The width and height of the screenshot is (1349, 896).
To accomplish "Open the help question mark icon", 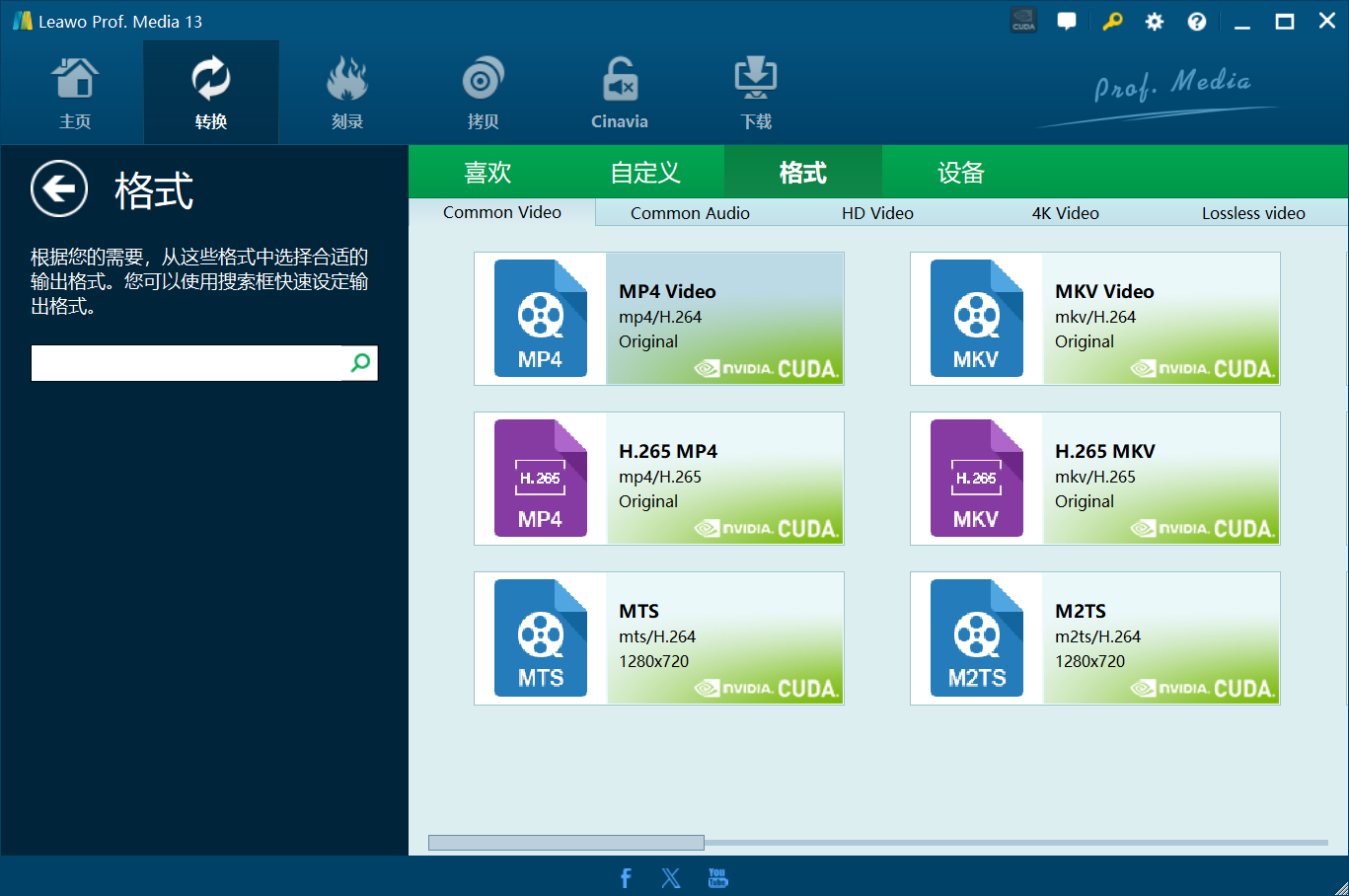I will click(x=1196, y=22).
